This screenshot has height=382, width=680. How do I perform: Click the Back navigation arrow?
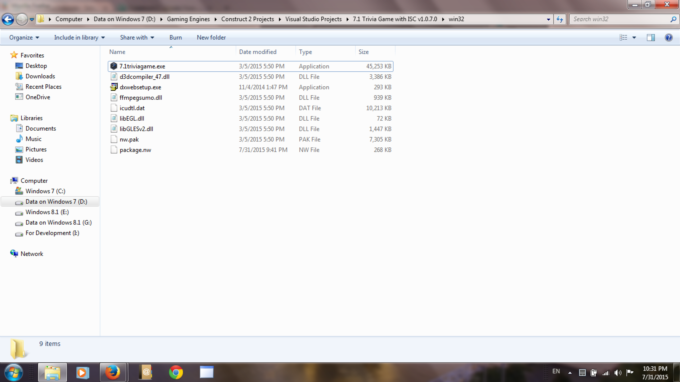(x=8, y=19)
